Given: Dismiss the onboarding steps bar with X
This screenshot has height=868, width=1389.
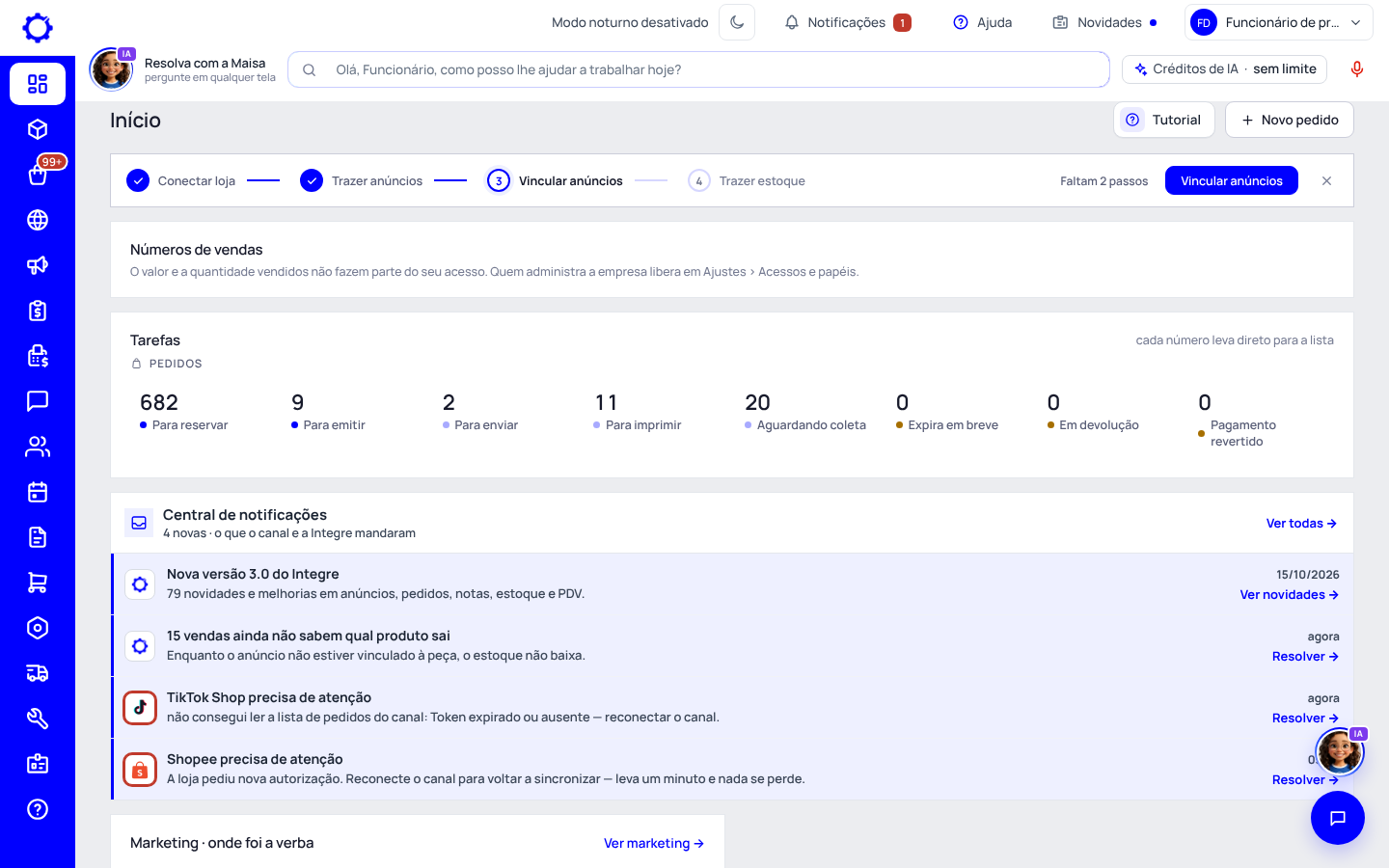Looking at the screenshot, I should [1326, 180].
